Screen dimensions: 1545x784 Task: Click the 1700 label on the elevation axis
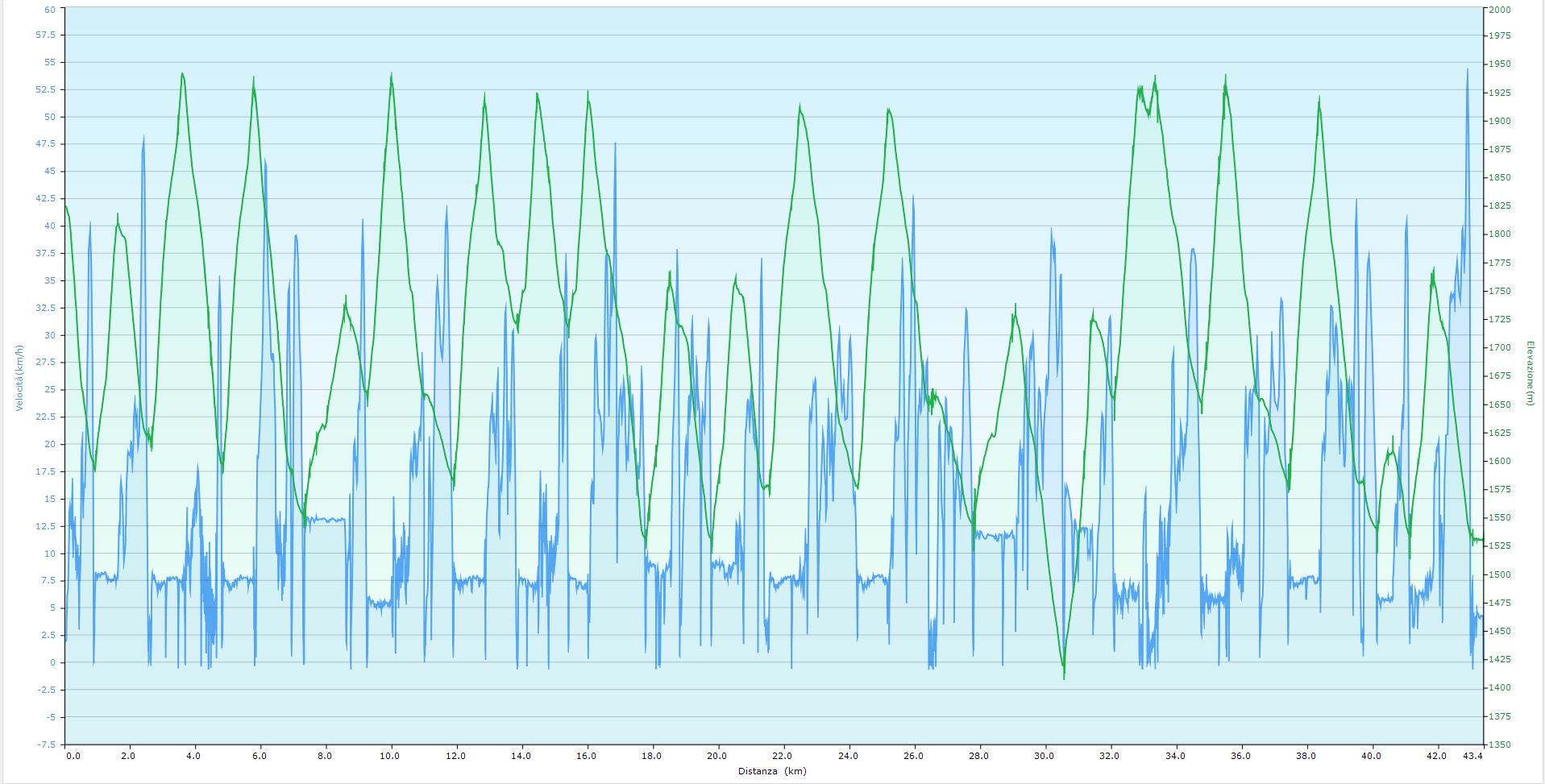(x=1500, y=348)
